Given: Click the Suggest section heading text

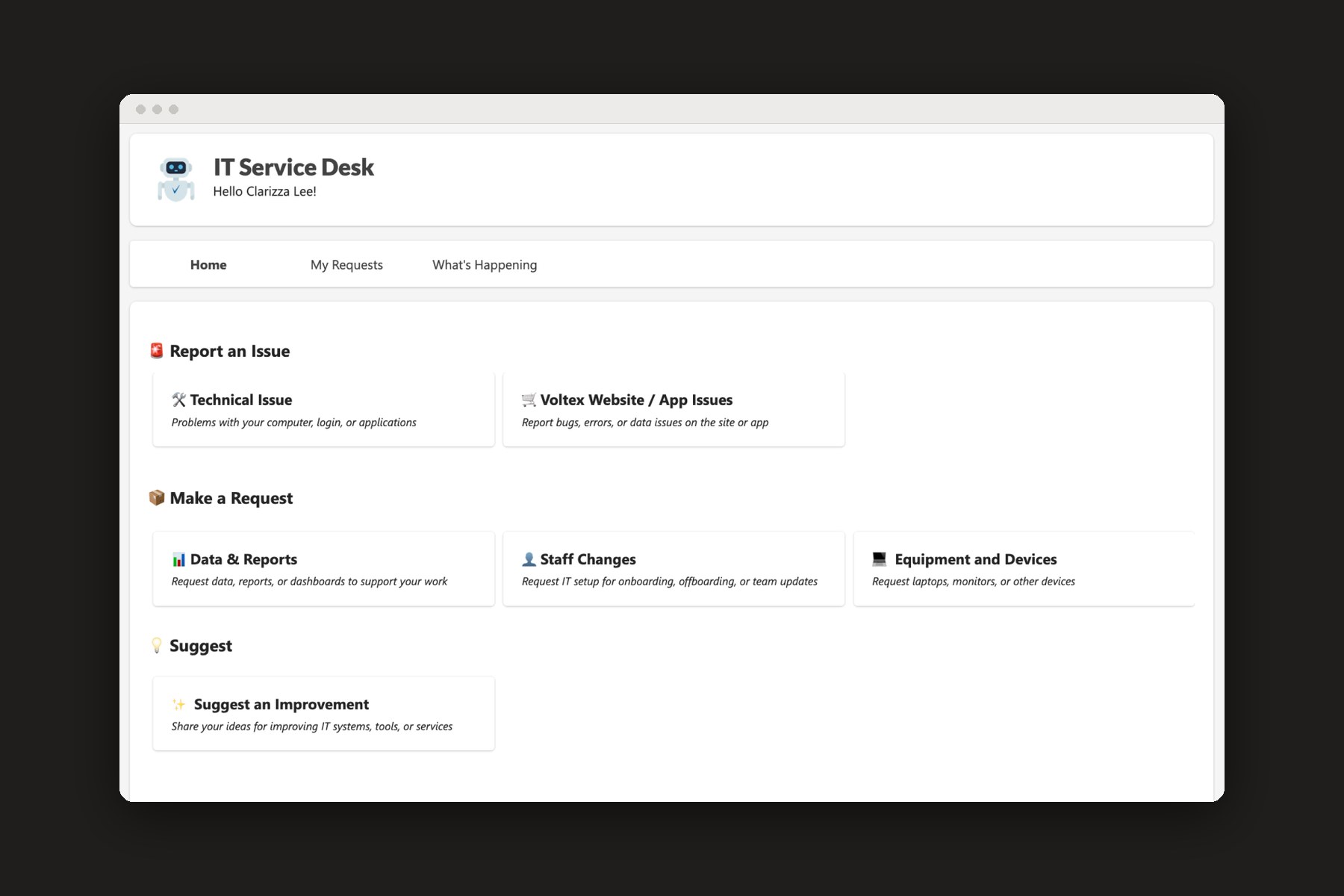Looking at the screenshot, I should pos(200,646).
